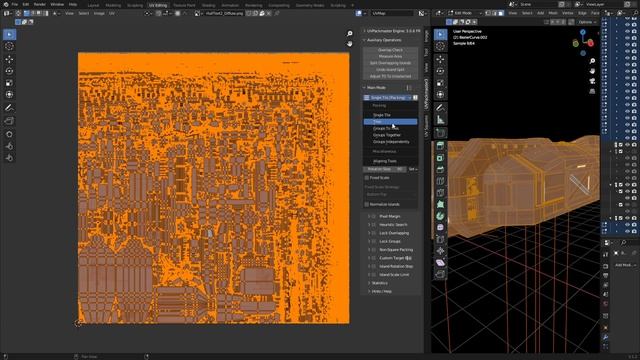
Task: Open the Image menu in UV editor header
Action: click(x=99, y=13)
